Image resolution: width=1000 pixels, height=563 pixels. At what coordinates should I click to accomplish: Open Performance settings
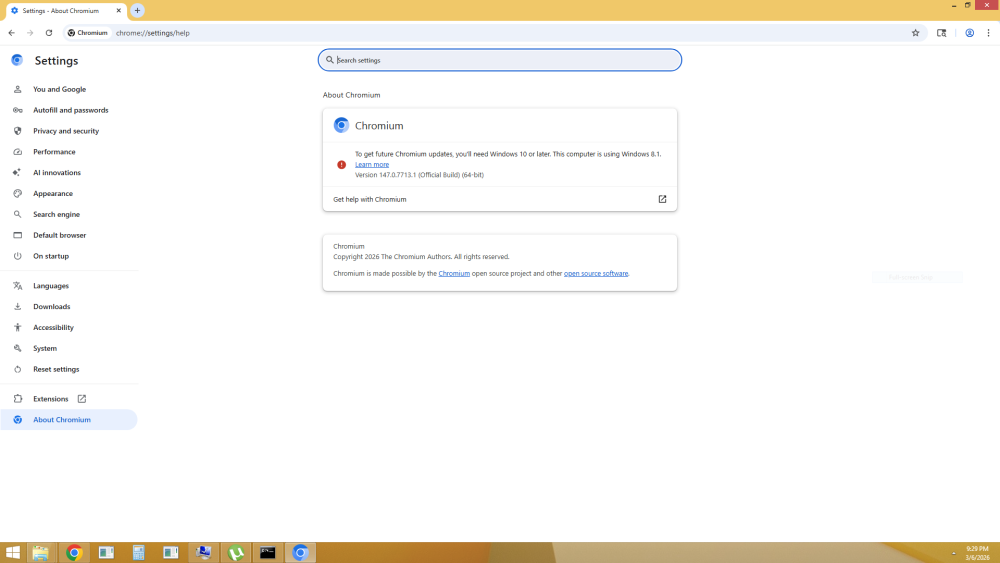pos(54,152)
